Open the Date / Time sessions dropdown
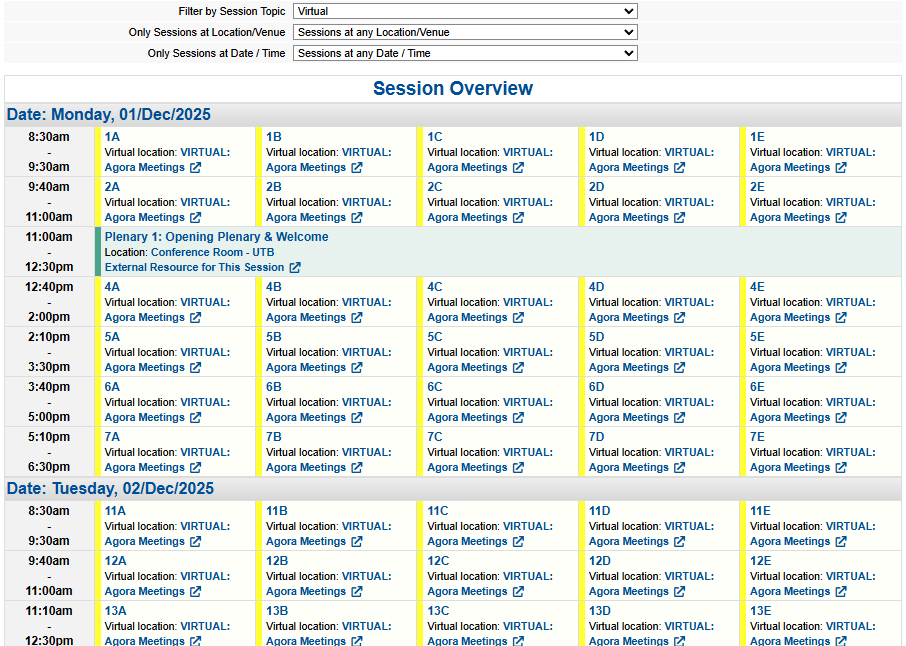Viewport: 906px width, 646px height. [465, 53]
